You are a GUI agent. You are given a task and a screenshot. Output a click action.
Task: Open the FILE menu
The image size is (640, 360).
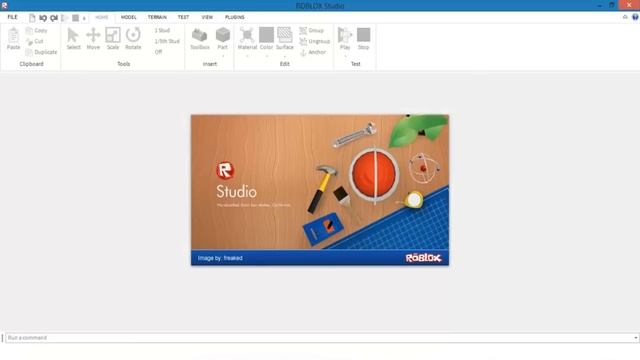12,17
